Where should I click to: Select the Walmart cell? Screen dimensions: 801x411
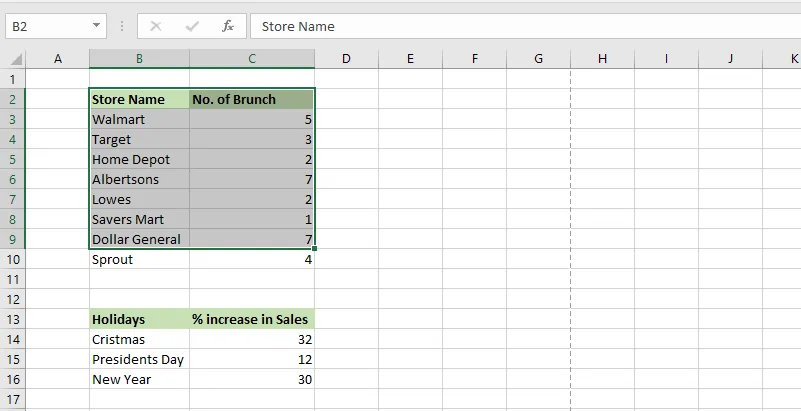pyautogui.click(x=139, y=119)
